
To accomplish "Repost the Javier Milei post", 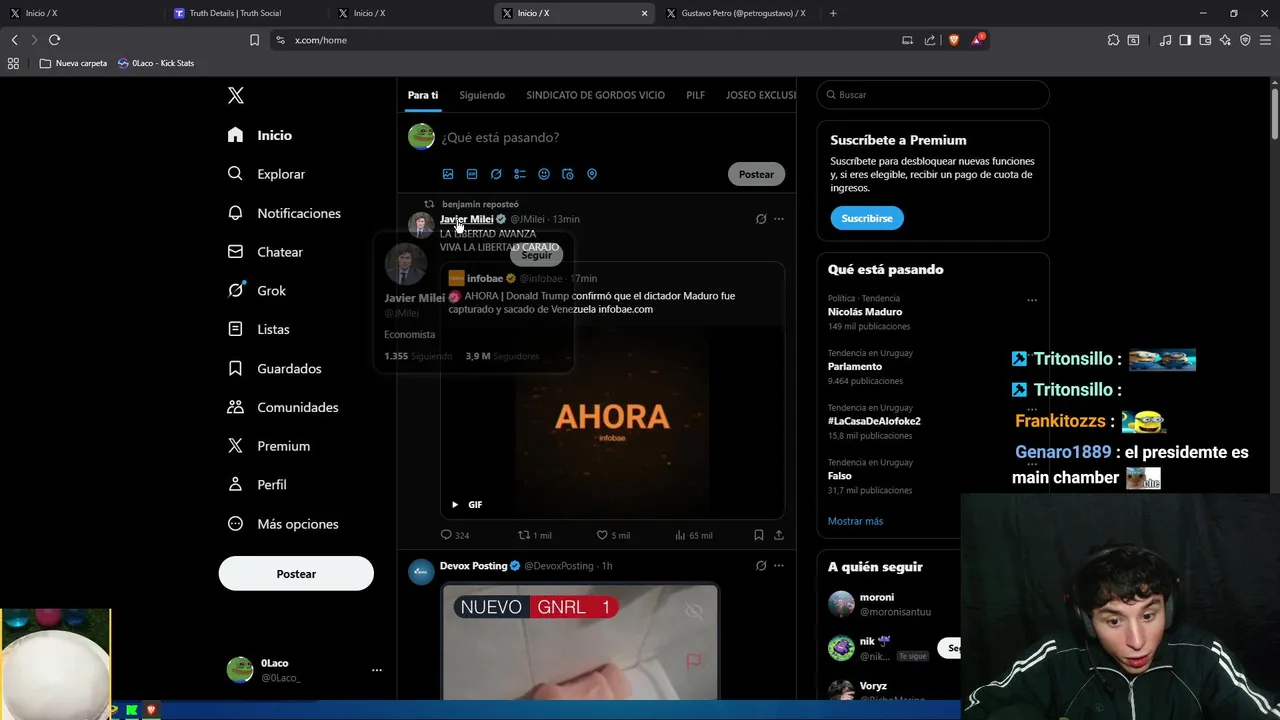I will [534, 535].
